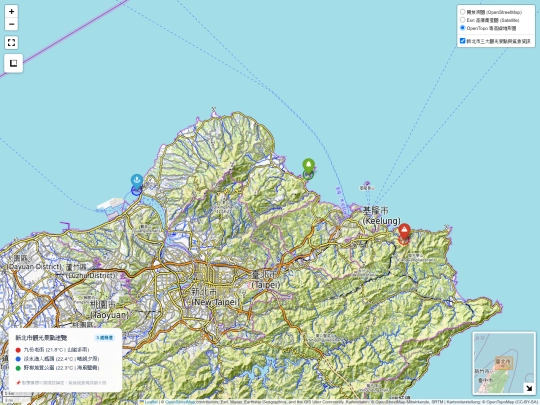Click the blue legend dot
The width and height of the screenshot is (540, 405).
[18, 359]
